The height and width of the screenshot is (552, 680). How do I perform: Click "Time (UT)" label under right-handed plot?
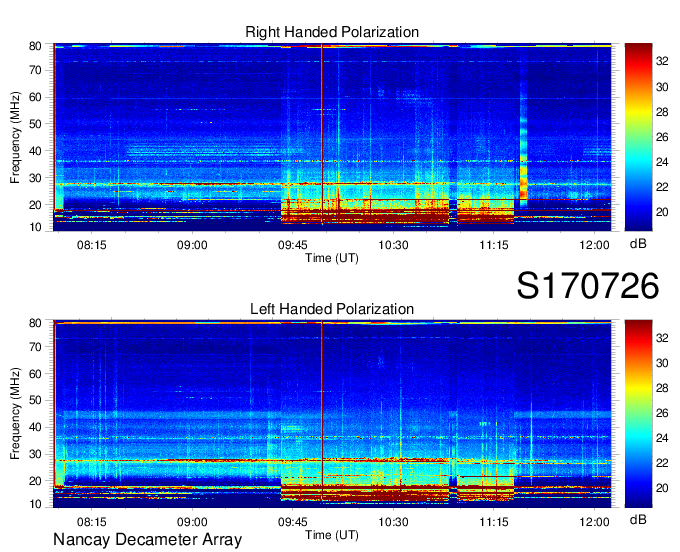332,258
